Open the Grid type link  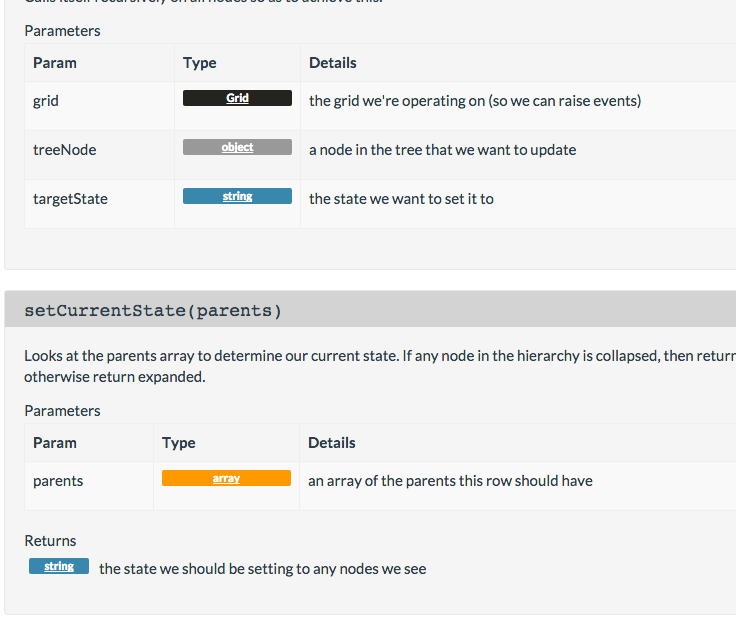tap(237, 98)
